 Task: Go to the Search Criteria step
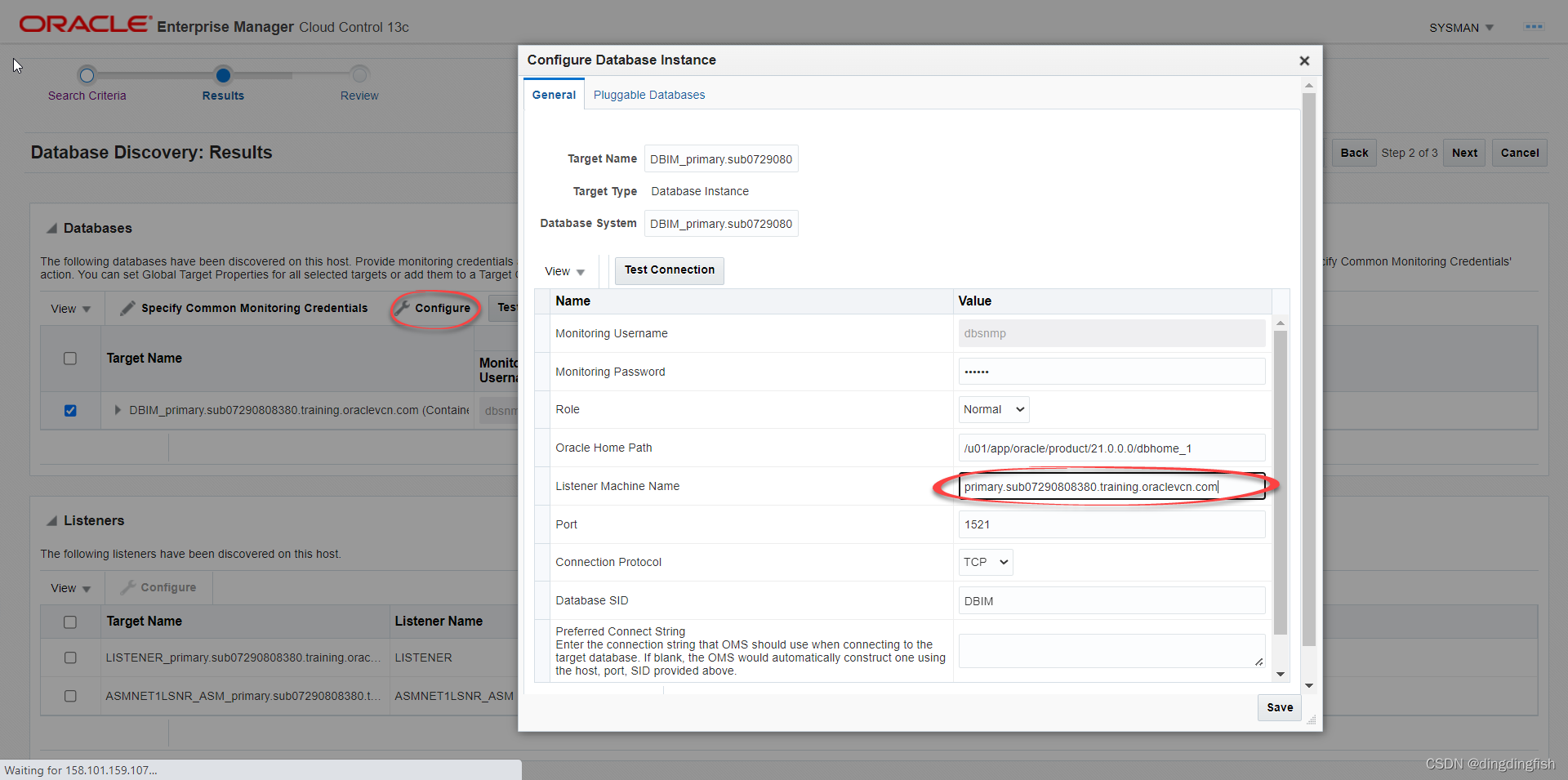[x=87, y=96]
